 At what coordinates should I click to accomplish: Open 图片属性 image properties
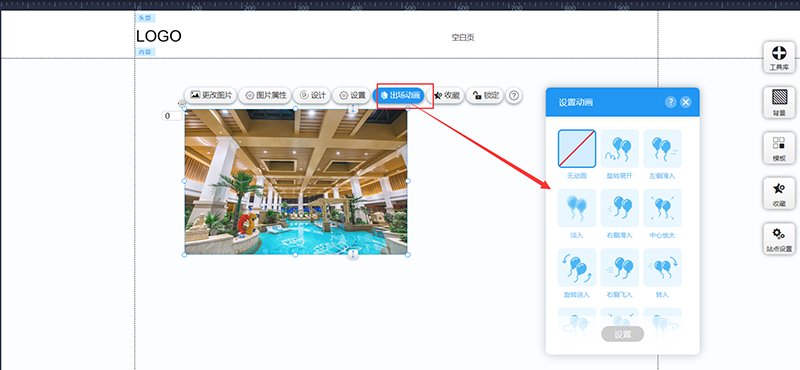[265, 95]
